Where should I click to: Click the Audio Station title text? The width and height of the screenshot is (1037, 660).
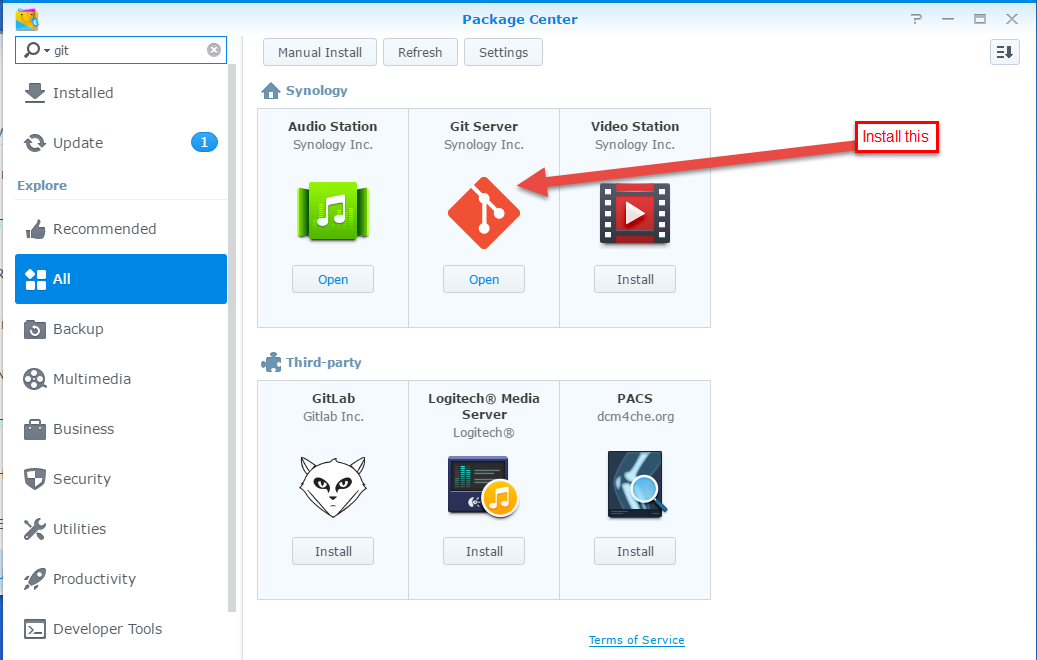(333, 126)
